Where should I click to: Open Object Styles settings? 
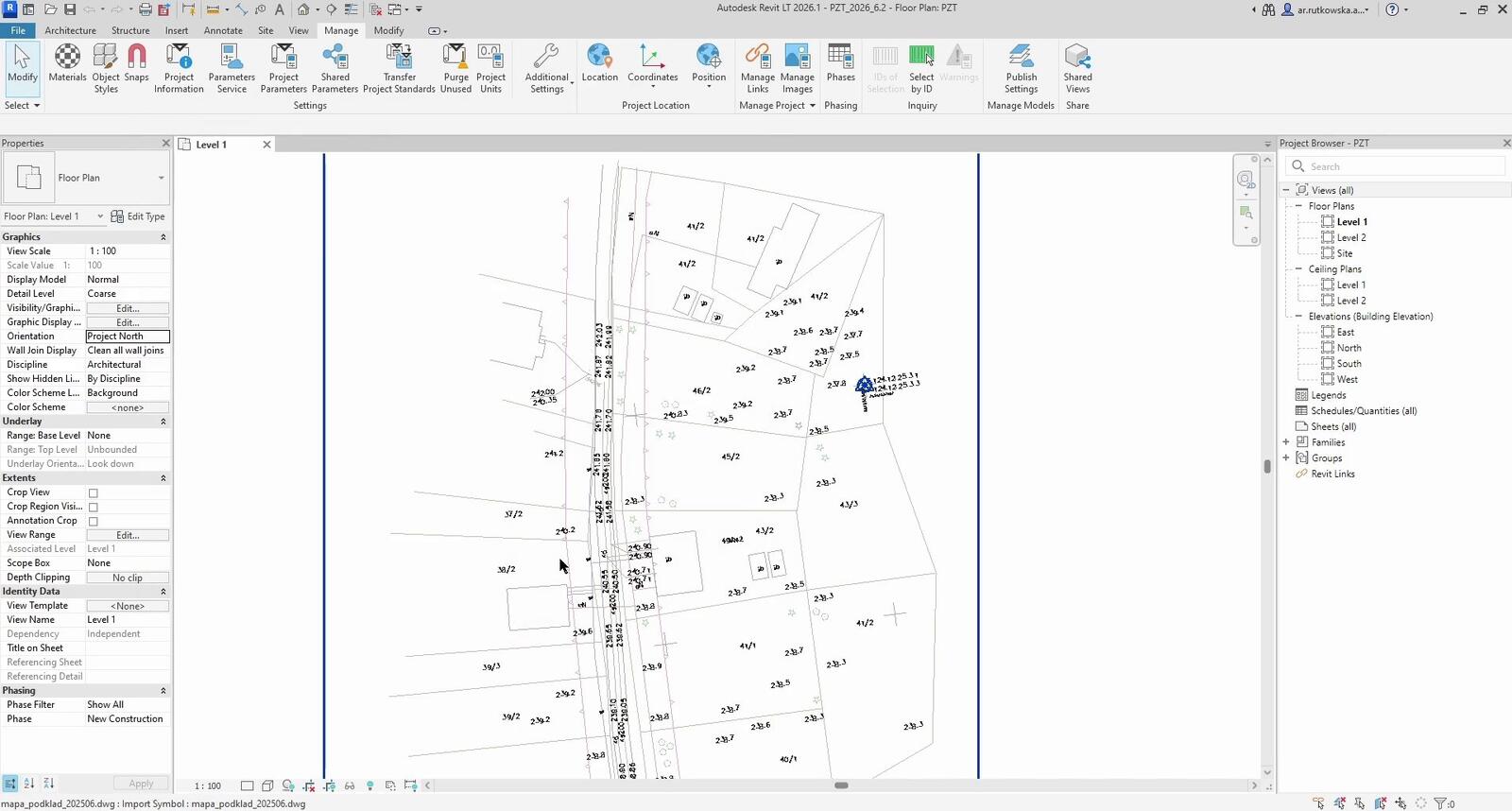click(x=106, y=69)
